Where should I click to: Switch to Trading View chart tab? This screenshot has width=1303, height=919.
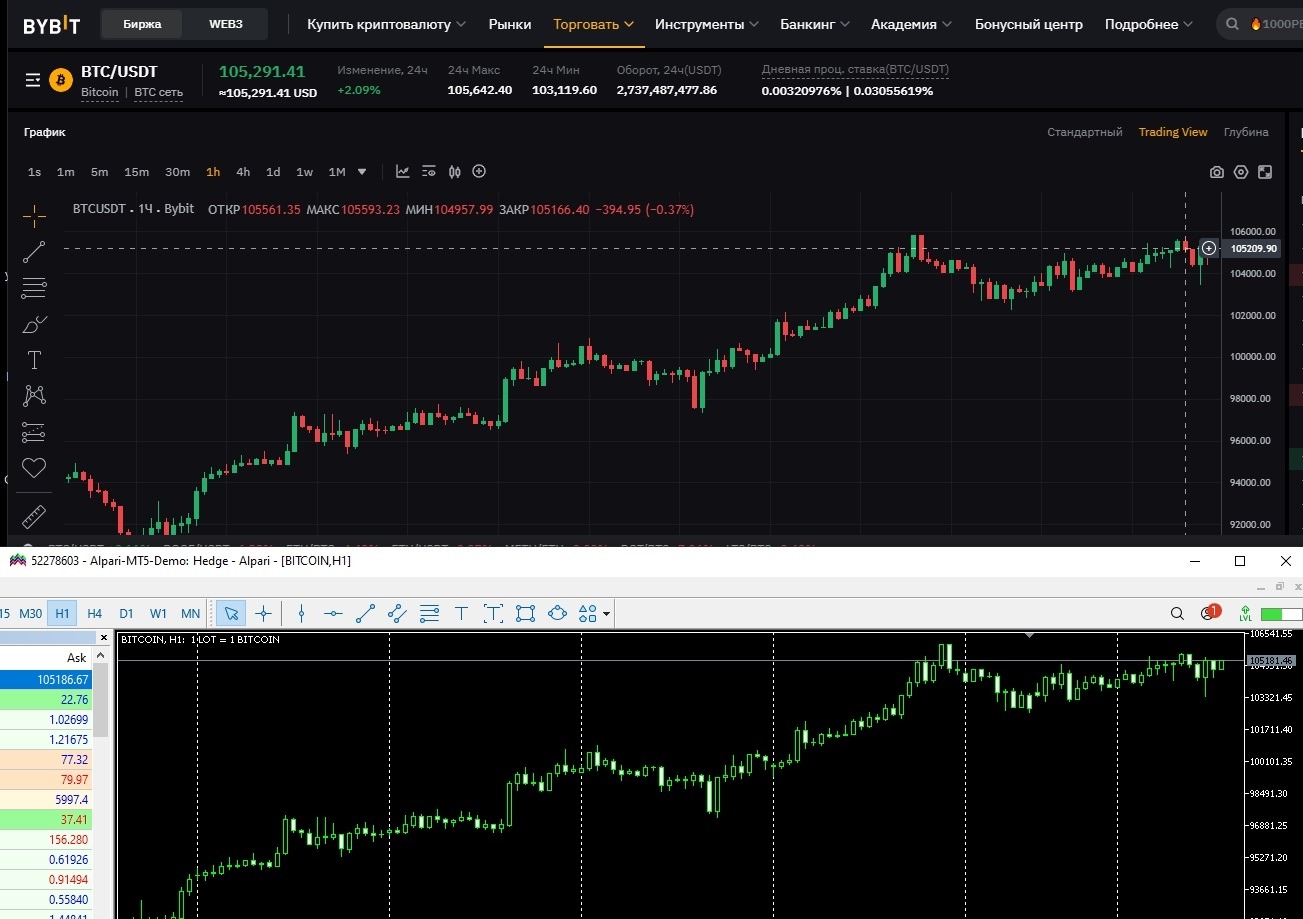point(1173,132)
